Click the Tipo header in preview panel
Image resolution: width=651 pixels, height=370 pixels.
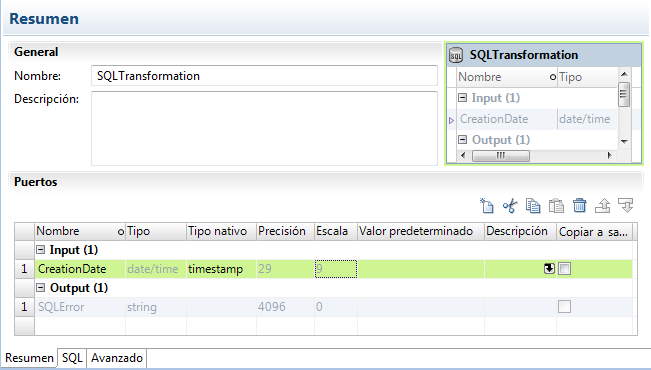pos(587,77)
